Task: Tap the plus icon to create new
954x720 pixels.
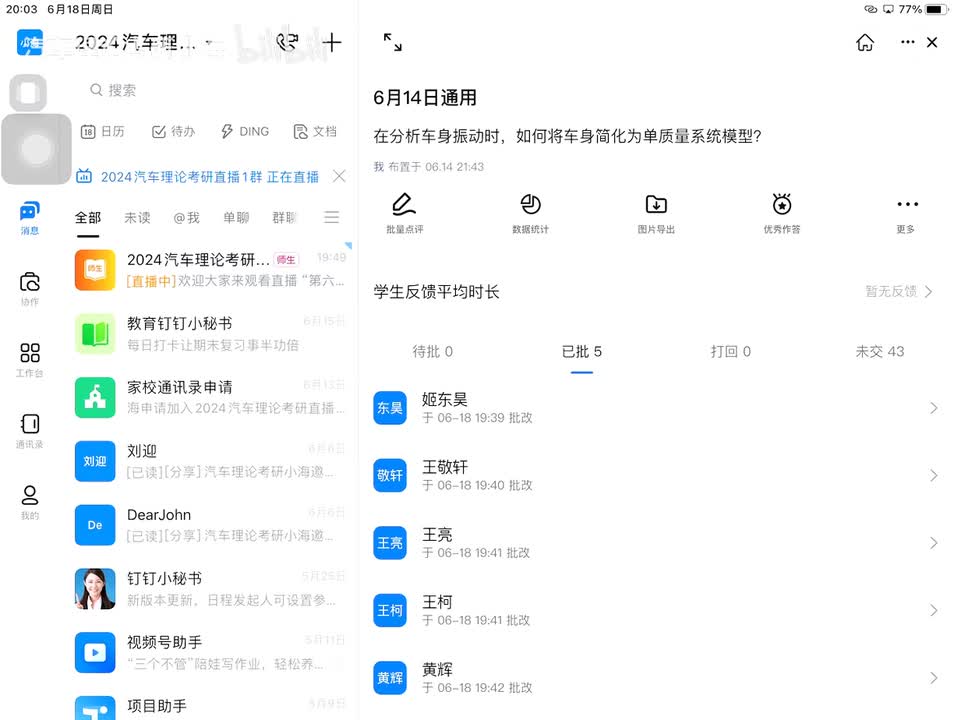Action: point(332,42)
